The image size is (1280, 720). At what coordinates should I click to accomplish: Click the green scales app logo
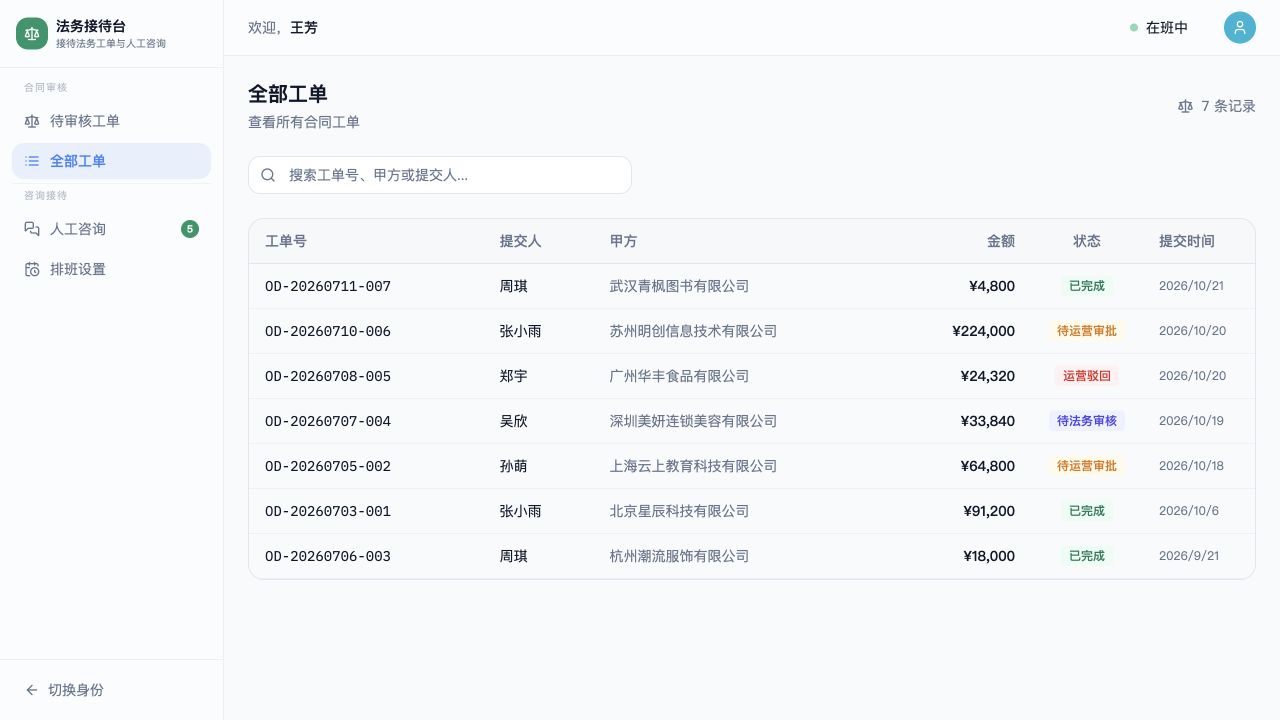pos(32,33)
